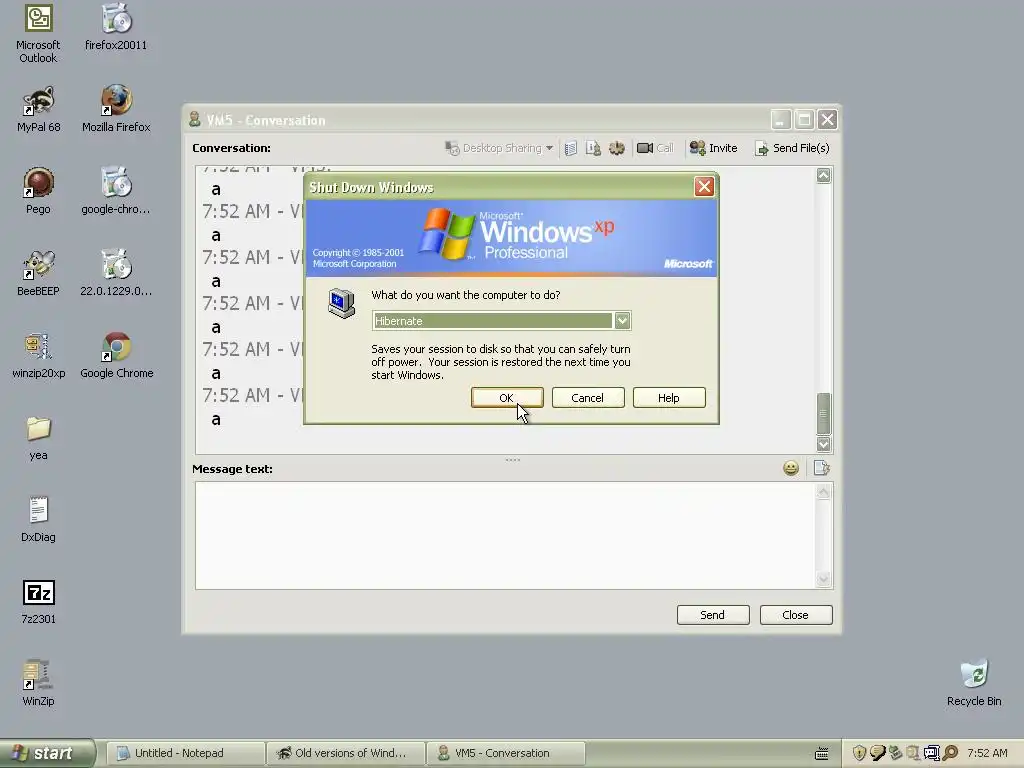Screen dimensions: 1024x768
Task: Click the on-screen keyboard icon in the taskbar
Action: tap(822, 754)
